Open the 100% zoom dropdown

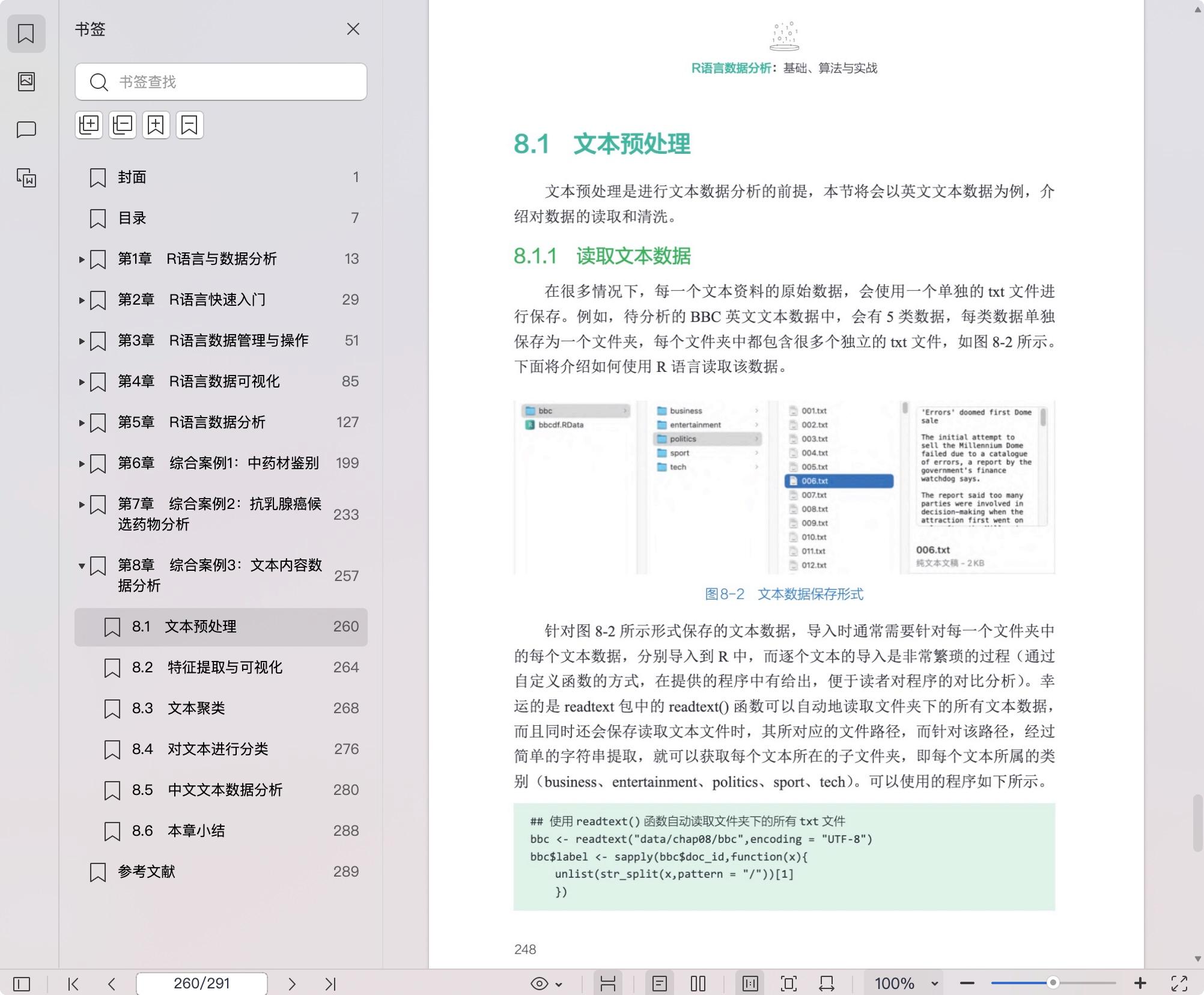904,984
